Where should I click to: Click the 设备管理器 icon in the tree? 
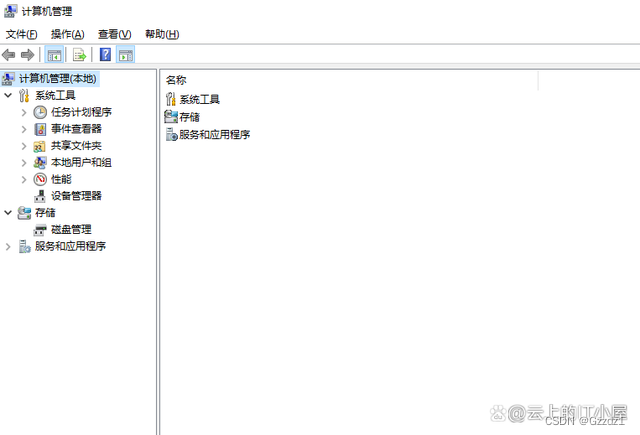[40, 196]
